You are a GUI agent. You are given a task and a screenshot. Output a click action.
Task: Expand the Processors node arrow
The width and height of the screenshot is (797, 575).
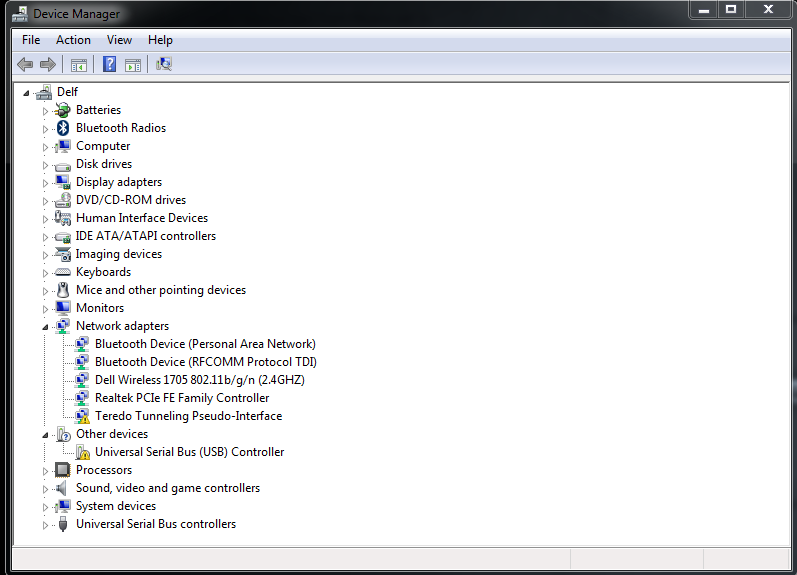click(45, 471)
